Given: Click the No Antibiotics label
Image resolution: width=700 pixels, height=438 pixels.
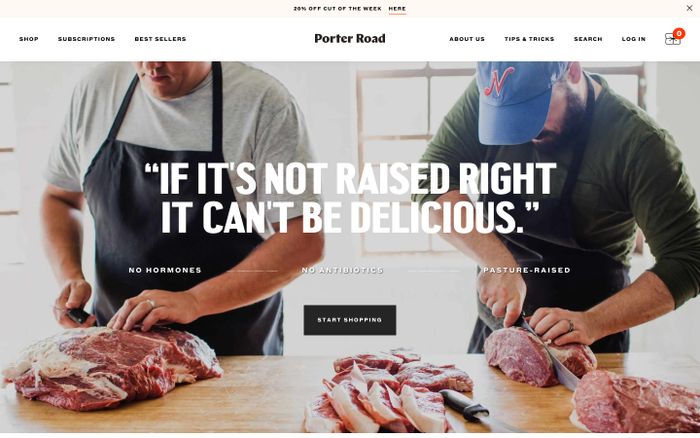Looking at the screenshot, I should [x=343, y=270].
